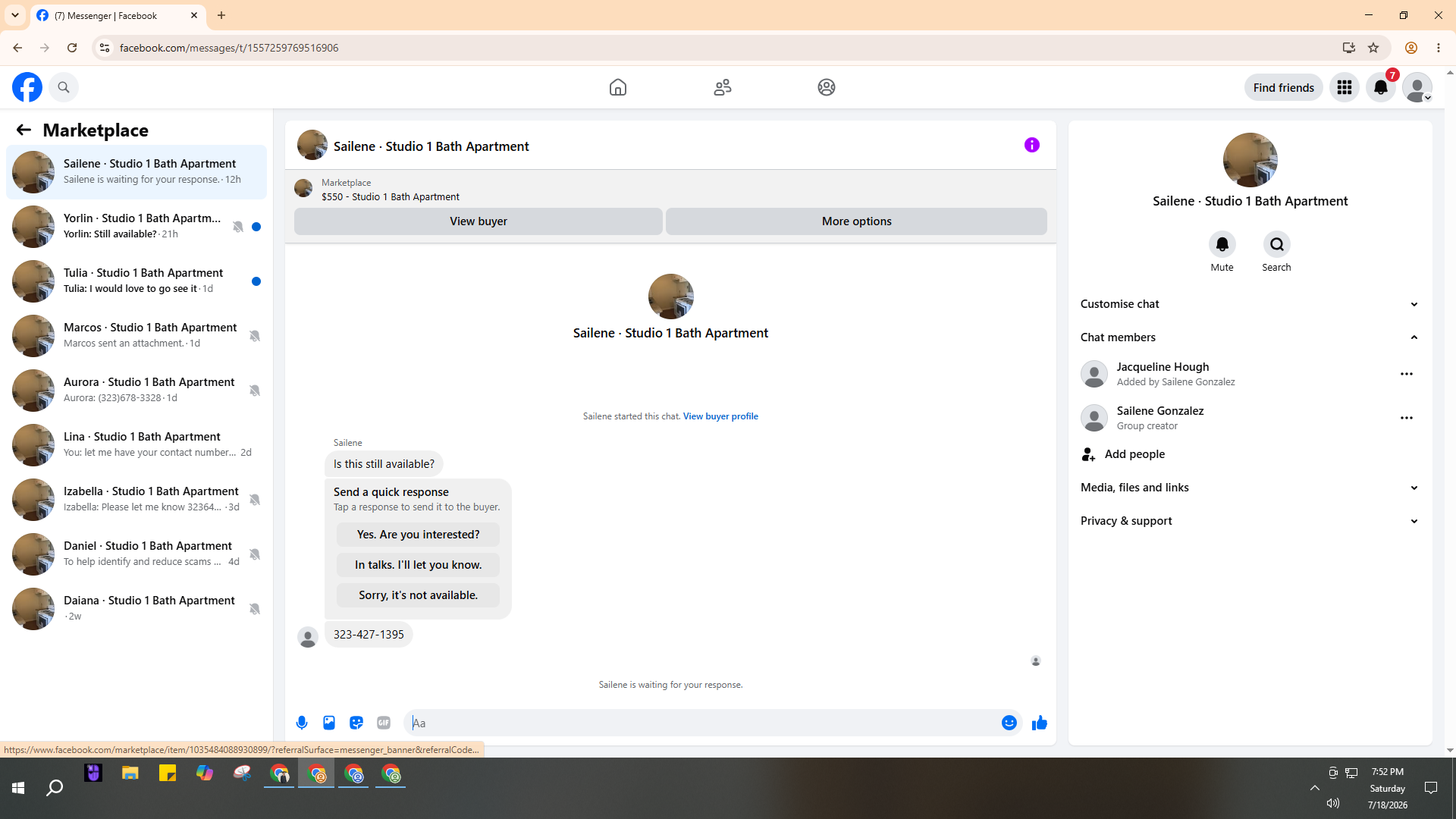Send 'Yes. Are you interested?' quick response
This screenshot has height=819, width=1456.
(x=419, y=535)
